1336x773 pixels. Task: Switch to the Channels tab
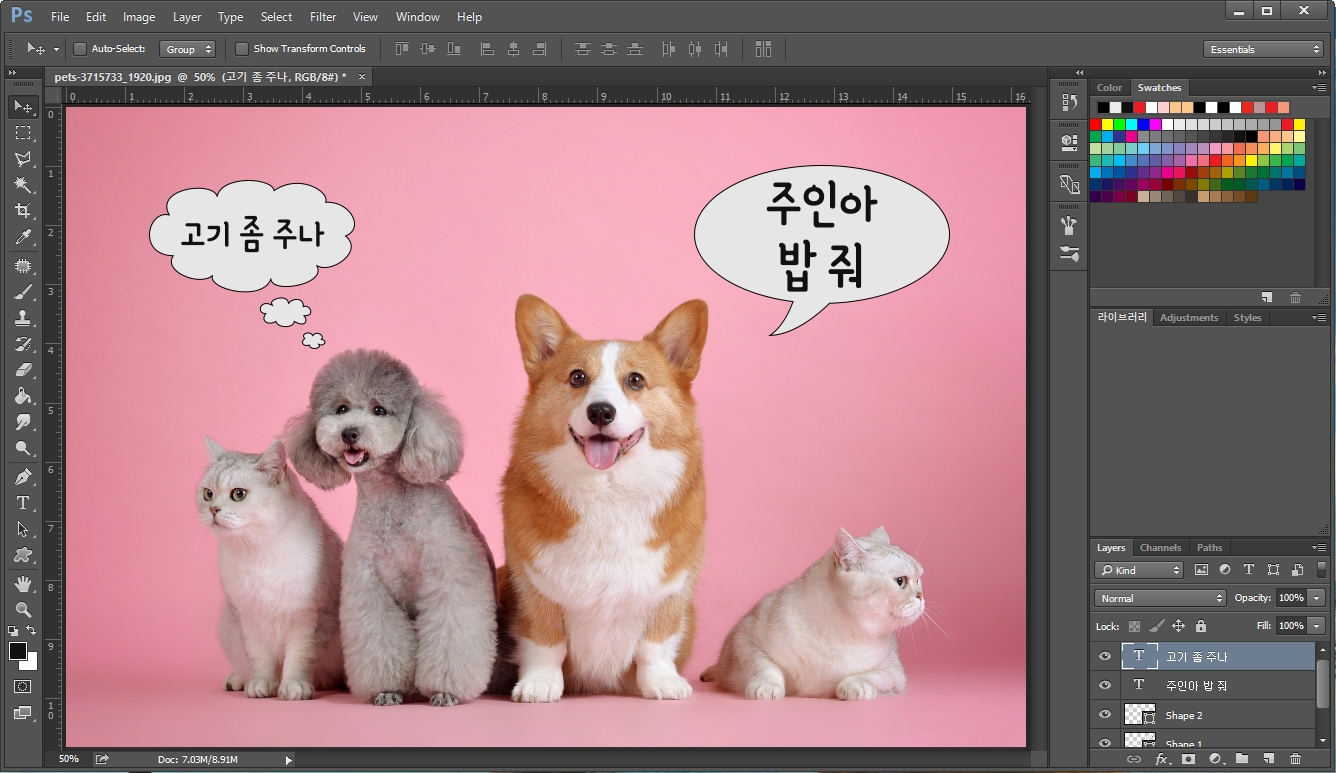(1160, 547)
